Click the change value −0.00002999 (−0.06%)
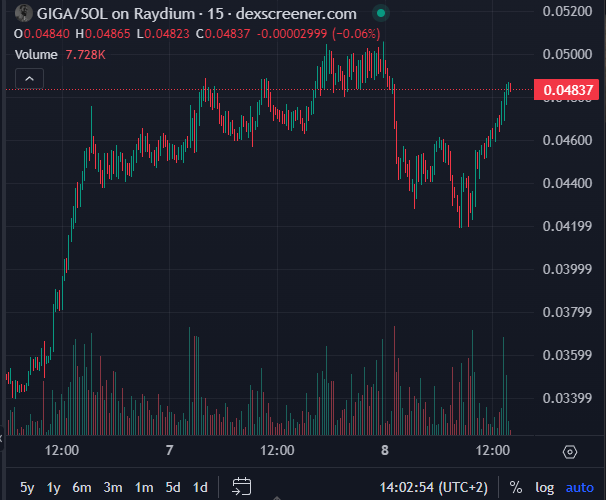Screen dimensions: 606x500 tap(318, 34)
